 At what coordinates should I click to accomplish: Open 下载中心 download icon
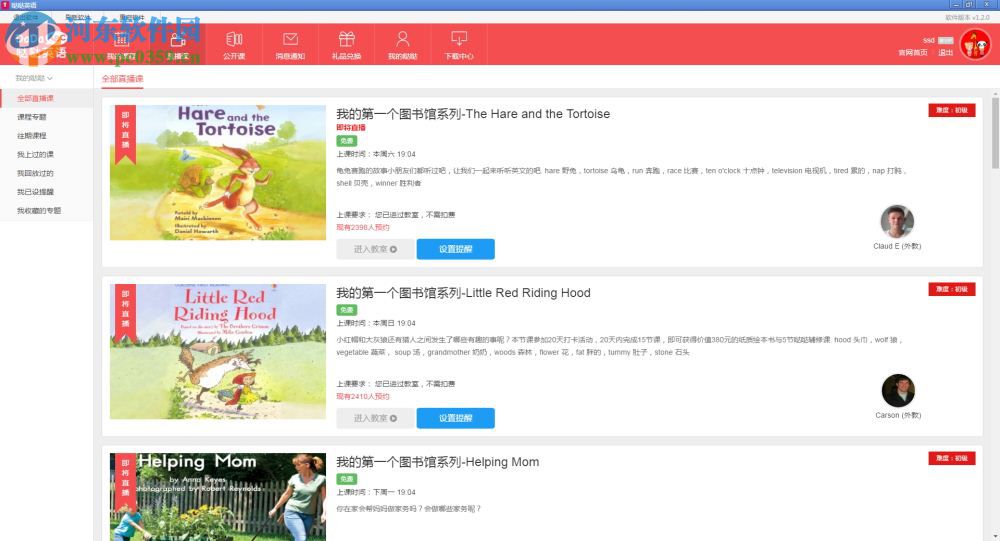(x=459, y=40)
